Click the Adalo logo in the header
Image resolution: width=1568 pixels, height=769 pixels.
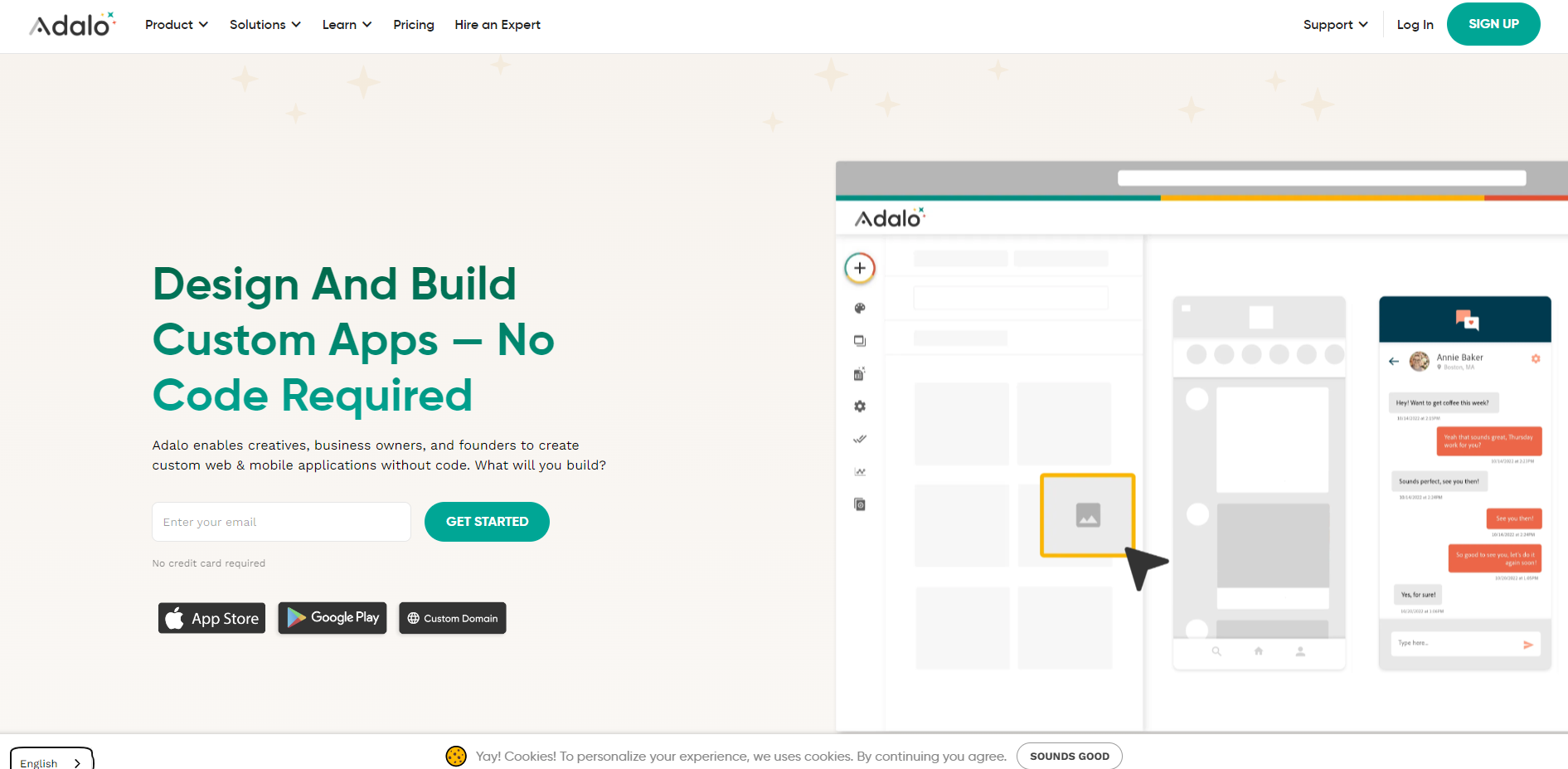[72, 25]
